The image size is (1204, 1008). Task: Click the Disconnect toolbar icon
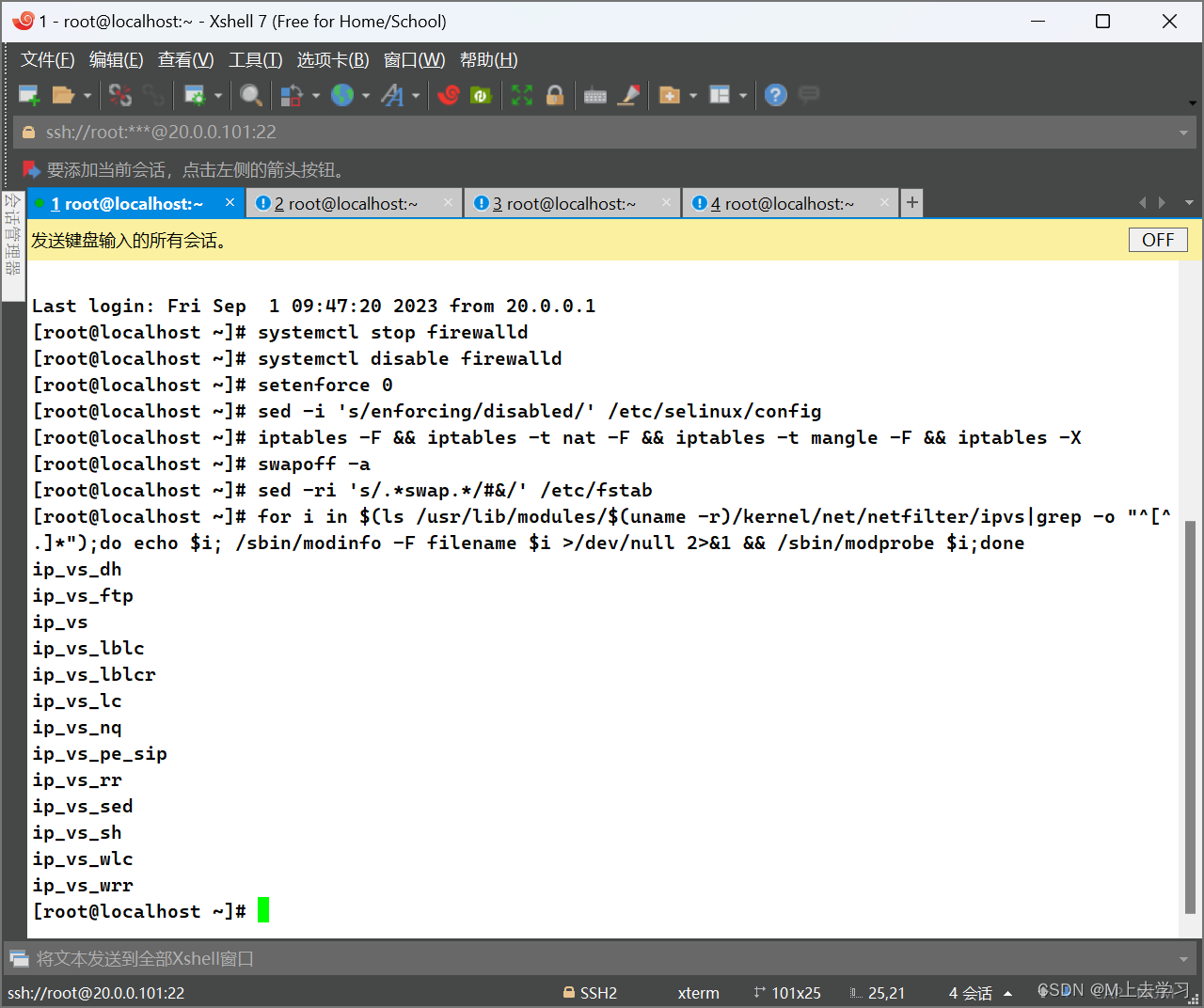120,95
